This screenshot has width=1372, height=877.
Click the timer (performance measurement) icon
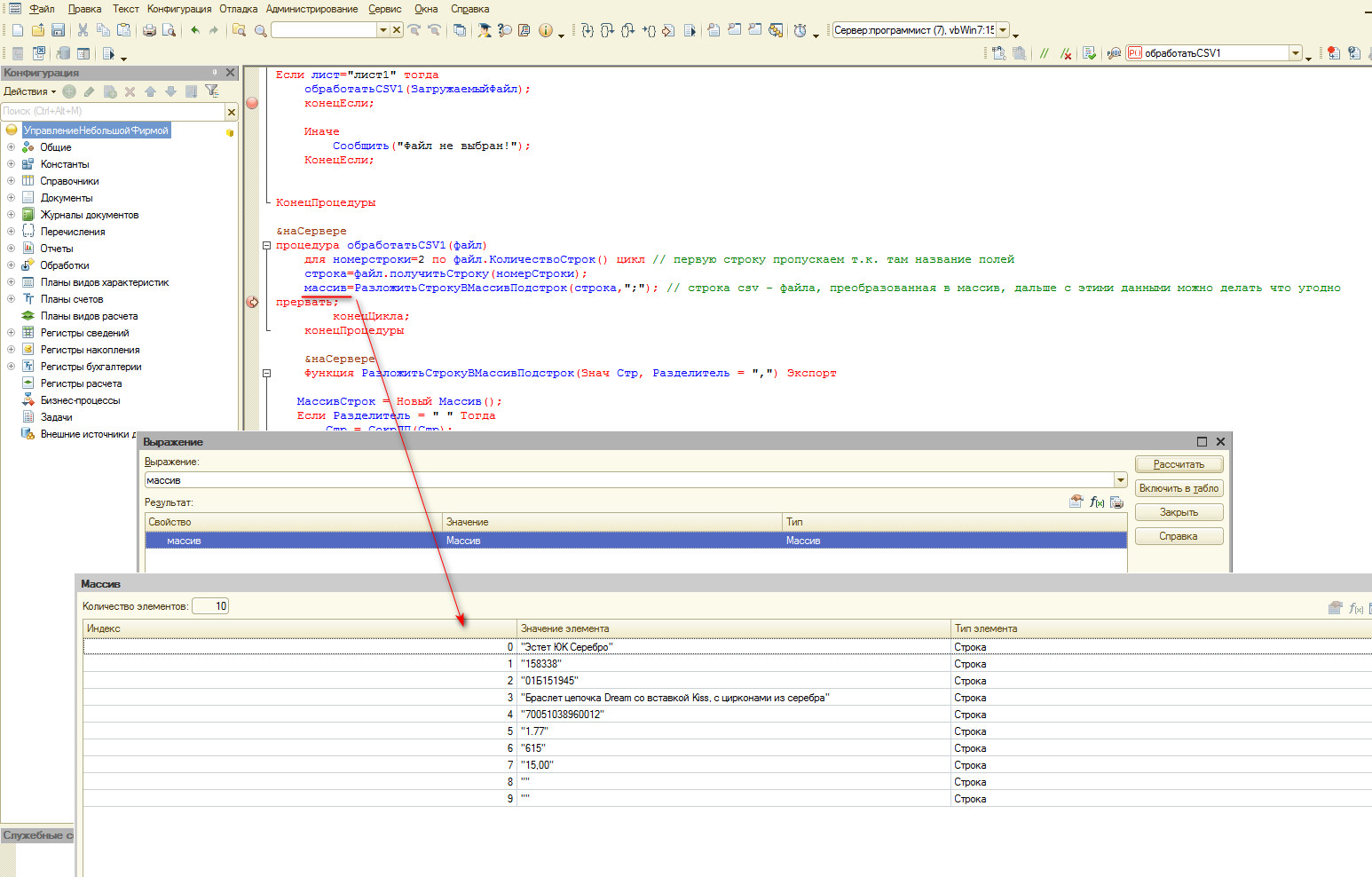[800, 30]
